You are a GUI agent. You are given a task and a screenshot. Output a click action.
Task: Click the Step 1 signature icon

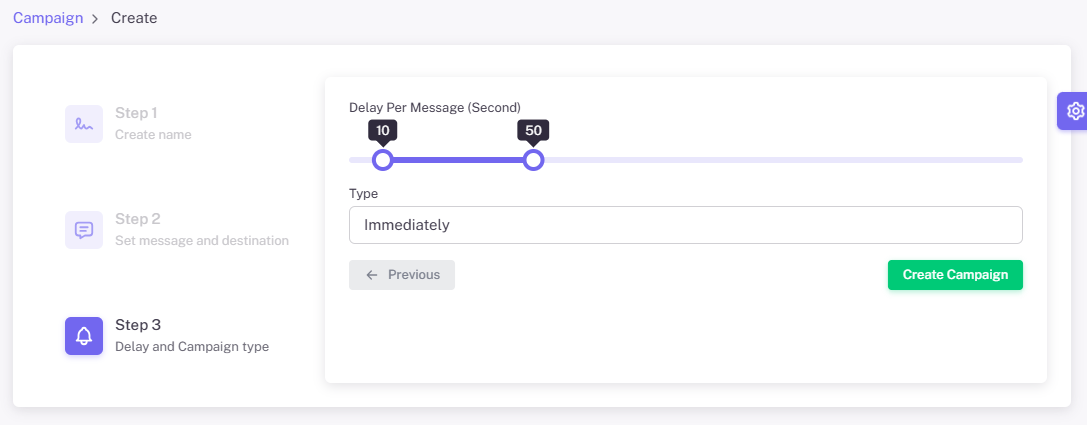[84, 124]
